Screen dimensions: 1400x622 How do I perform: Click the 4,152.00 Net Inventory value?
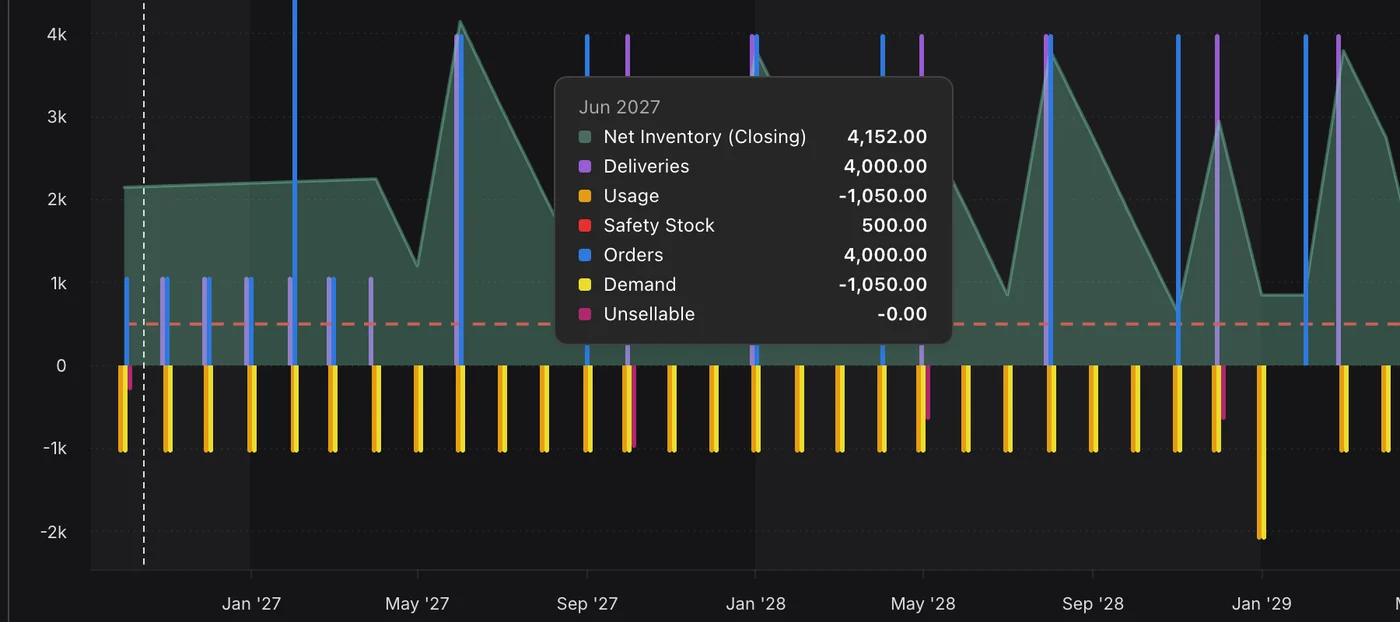coord(887,137)
